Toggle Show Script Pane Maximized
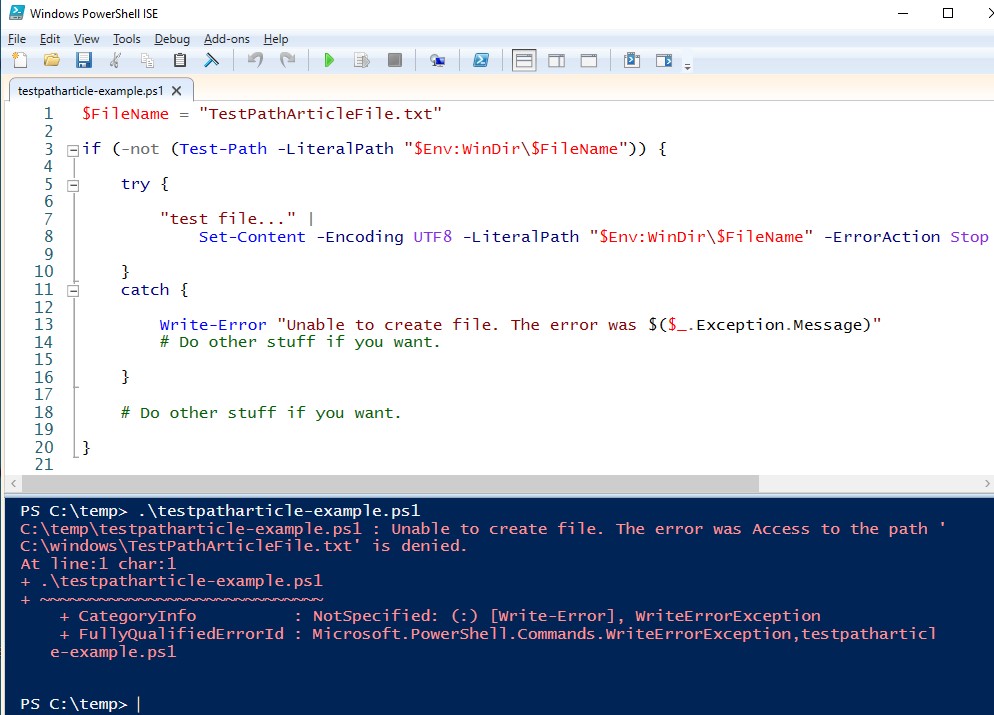Viewport: 994px width, 715px height. 588,60
